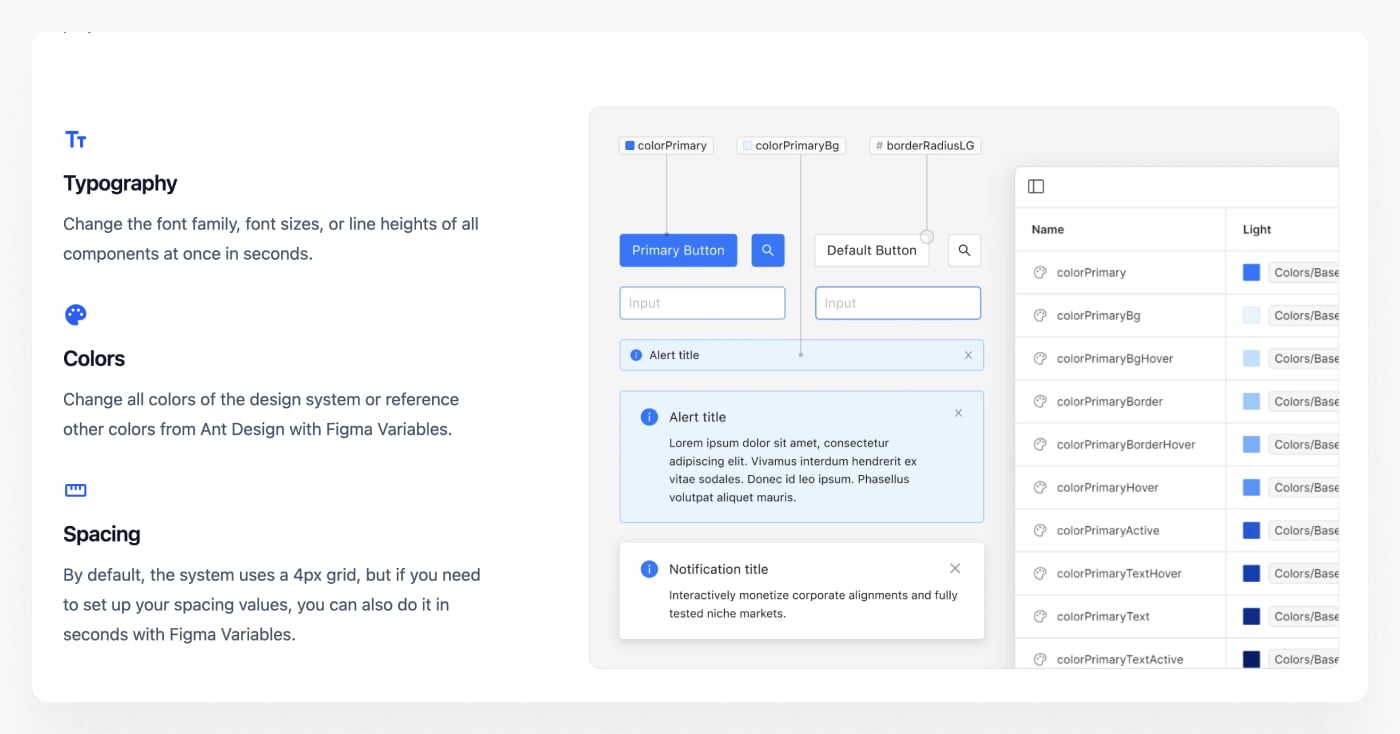1400x734 pixels.
Task: Click the Typography icon
Action: tap(75, 140)
